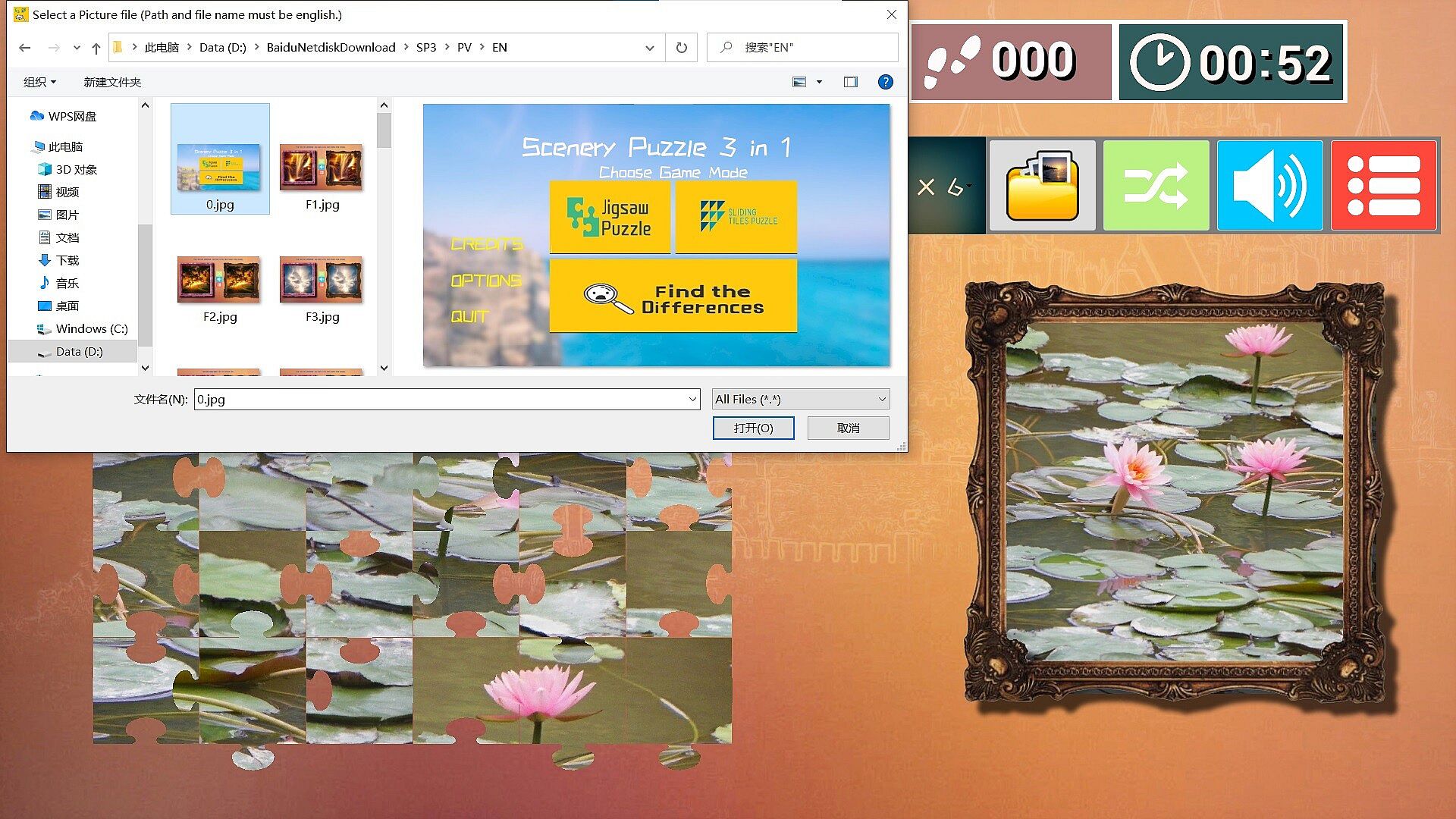The width and height of the screenshot is (1456, 819).
Task: Click the change view thumbnail icon
Action: [x=799, y=82]
